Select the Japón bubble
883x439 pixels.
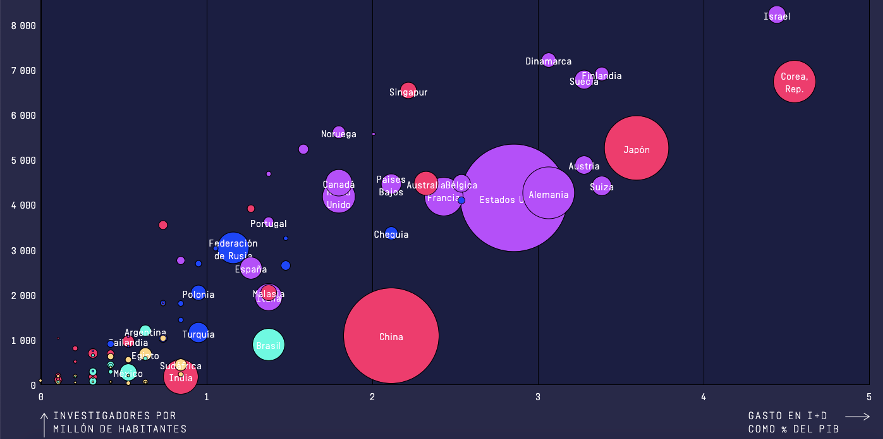pos(636,148)
